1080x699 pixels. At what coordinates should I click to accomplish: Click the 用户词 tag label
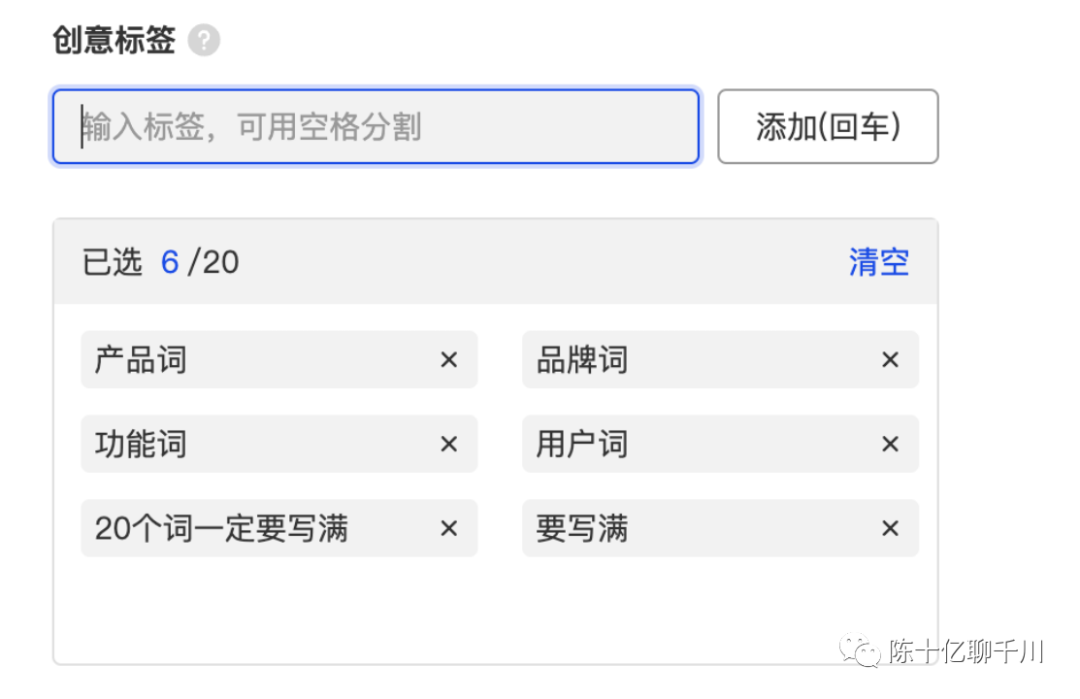tap(582, 444)
